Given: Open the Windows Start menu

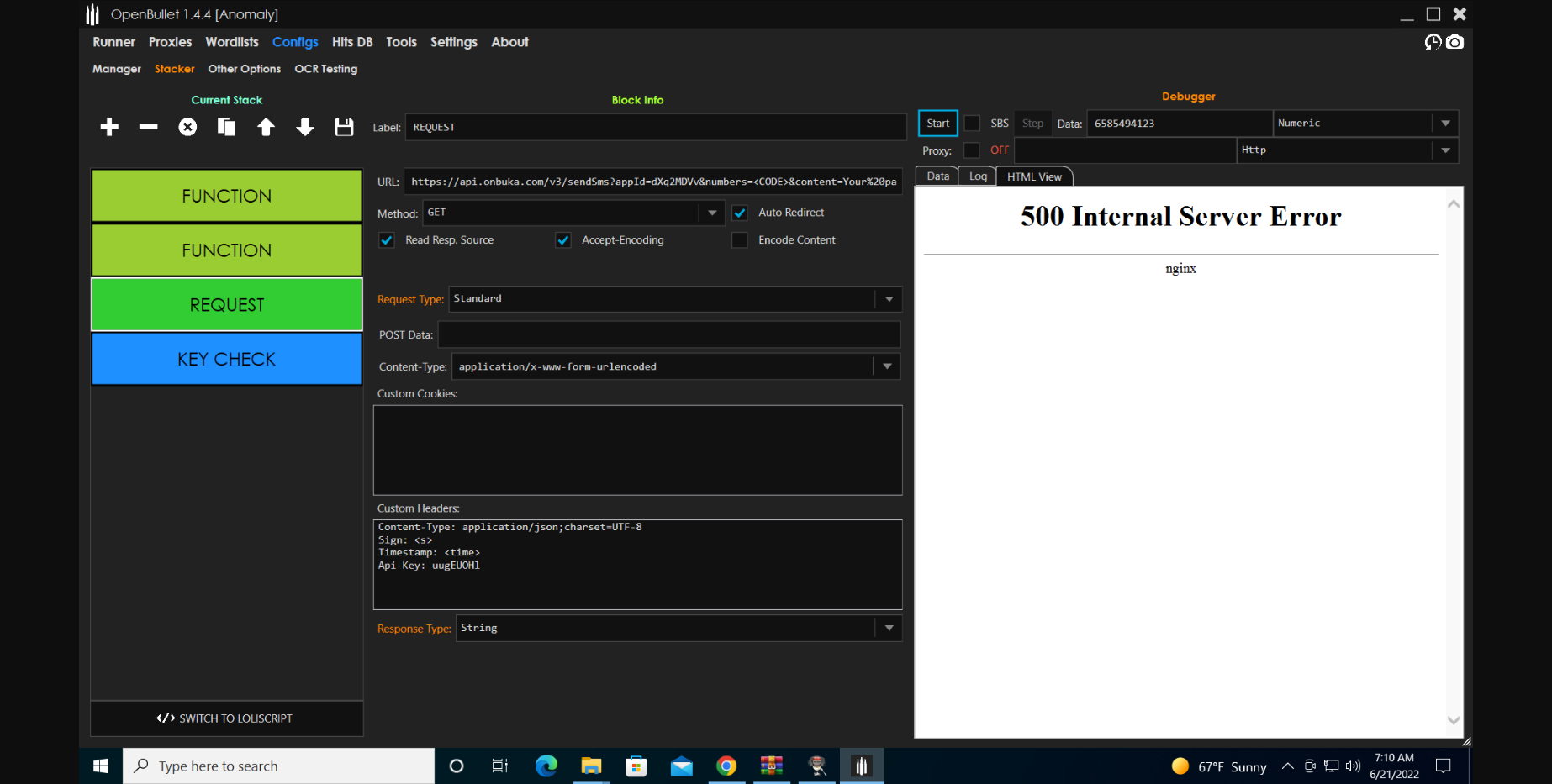Looking at the screenshot, I should click(101, 766).
